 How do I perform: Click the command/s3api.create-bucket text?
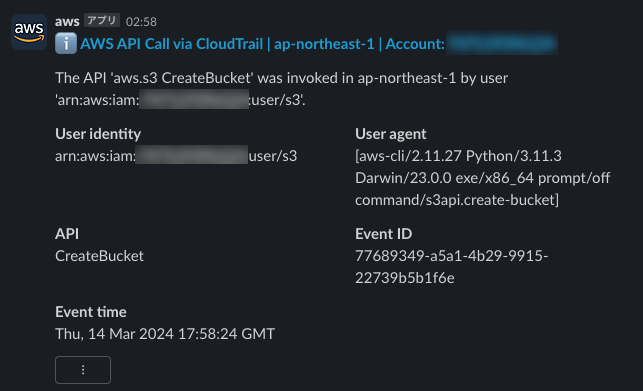point(457,200)
